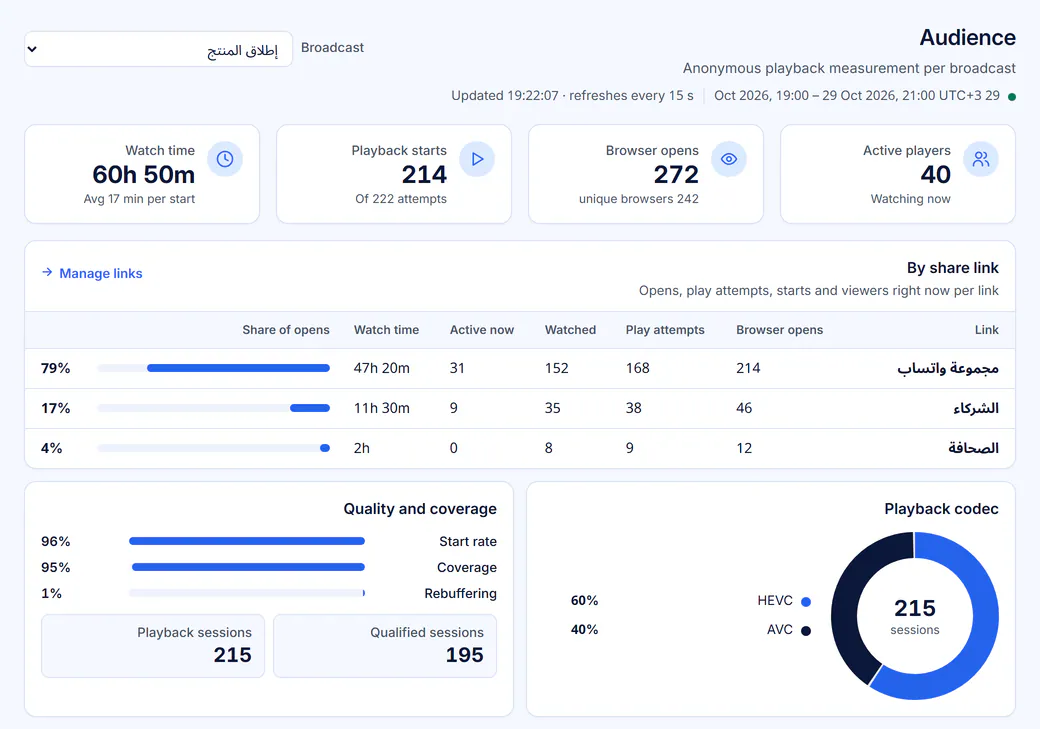Click the playback codec donut chart
1040x729 pixels.
pyautogui.click(x=915, y=616)
